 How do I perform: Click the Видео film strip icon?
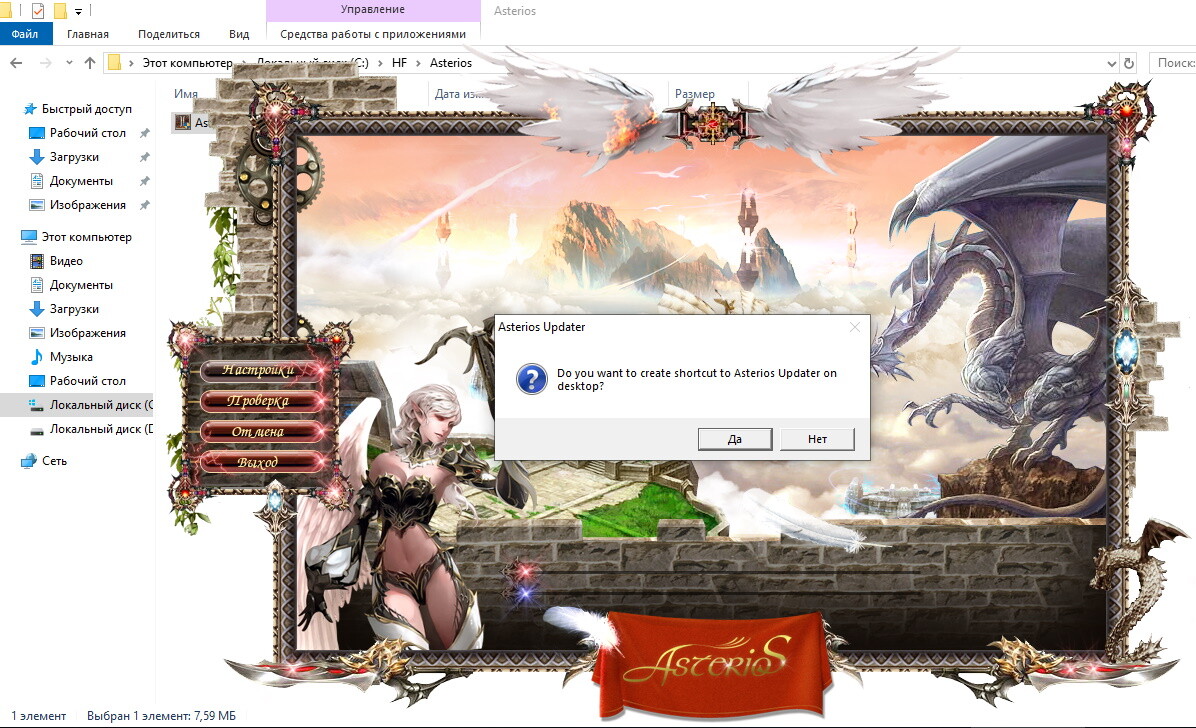click(37, 261)
